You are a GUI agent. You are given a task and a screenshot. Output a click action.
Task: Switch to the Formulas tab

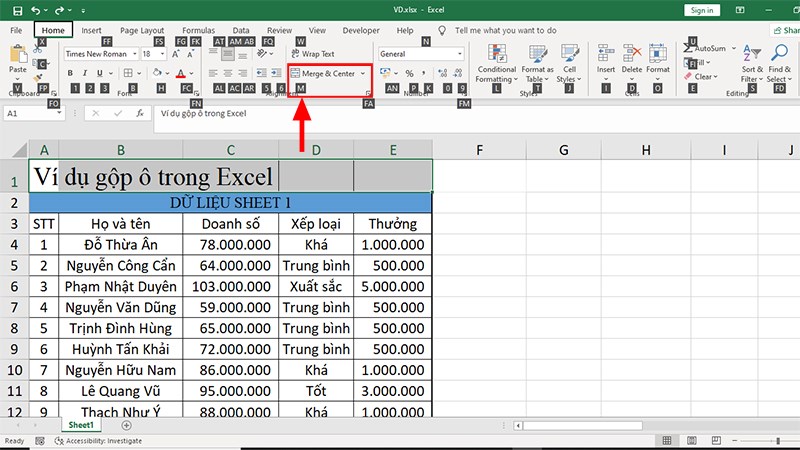[x=198, y=30]
